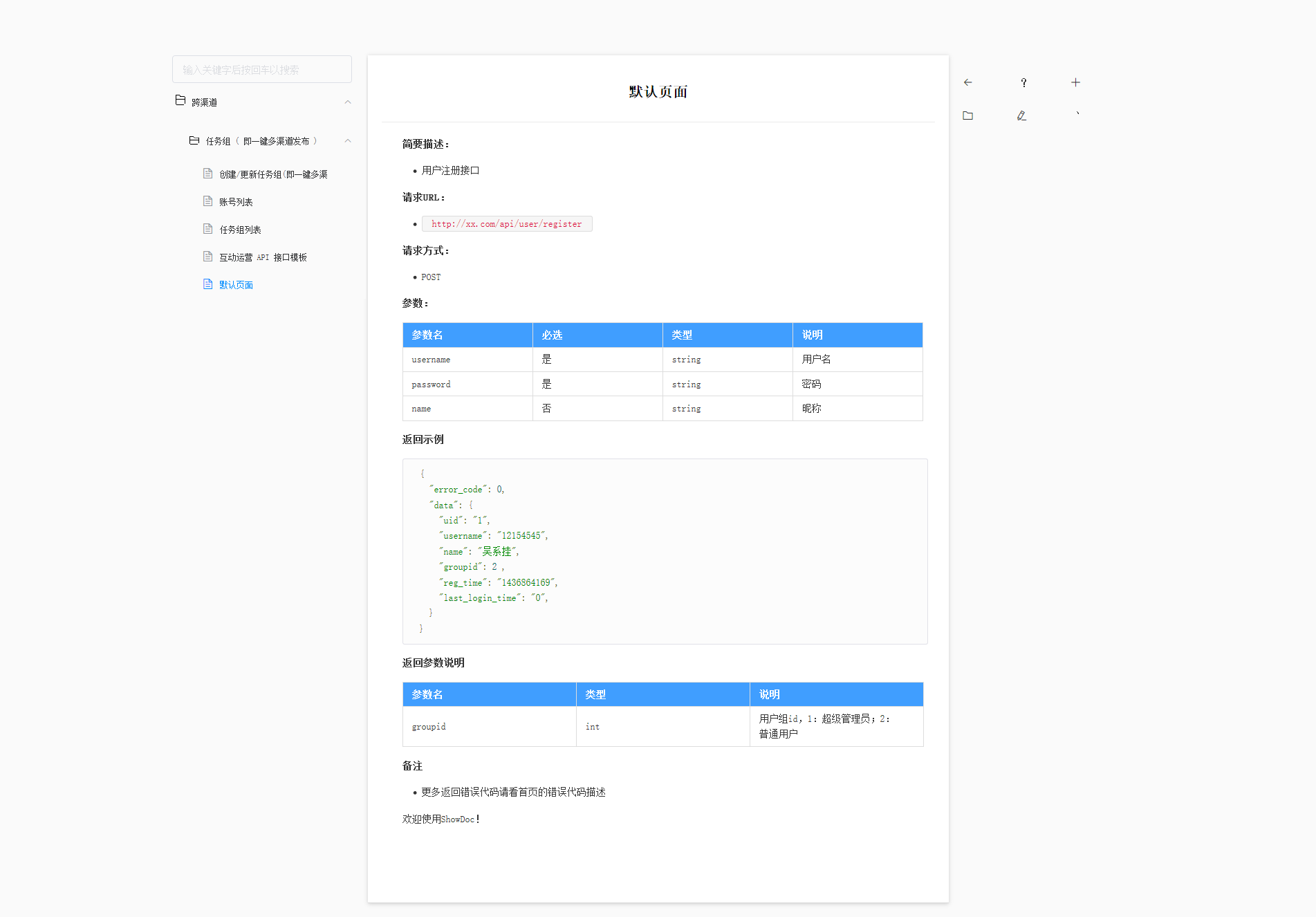1316x917 pixels.
Task: Click the 跨渠道 folder icon
Action: tap(180, 101)
